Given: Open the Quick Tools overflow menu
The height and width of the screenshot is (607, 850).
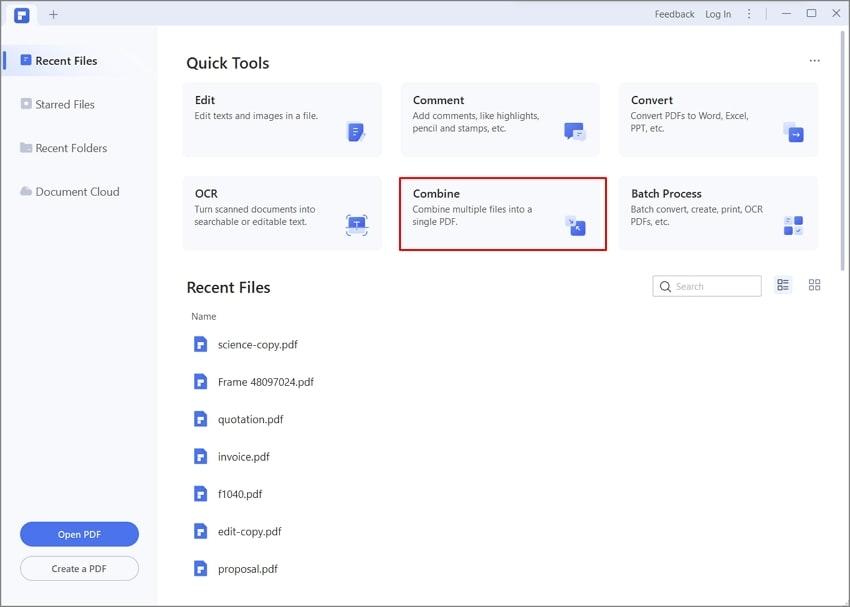Looking at the screenshot, I should (x=814, y=60).
